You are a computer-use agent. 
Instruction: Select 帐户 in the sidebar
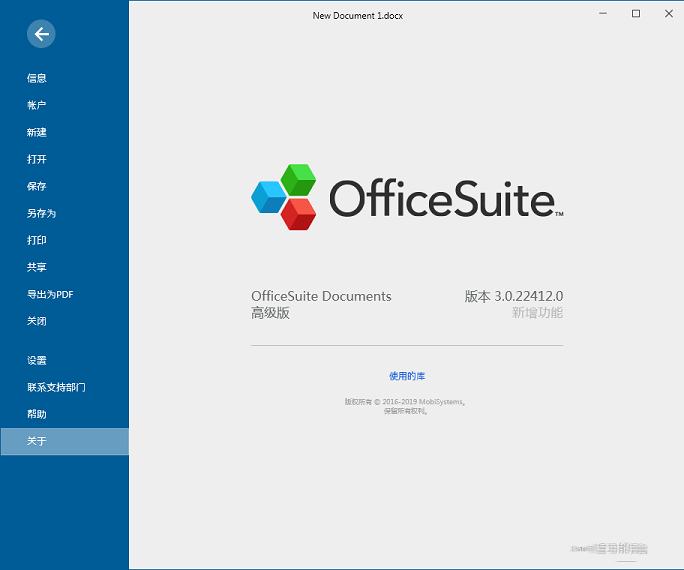click(37, 105)
